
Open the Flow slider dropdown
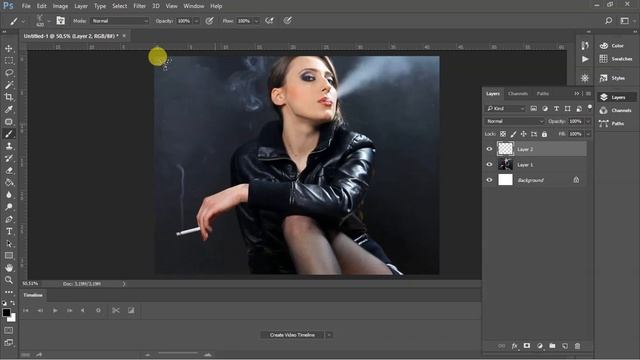tap(256, 21)
